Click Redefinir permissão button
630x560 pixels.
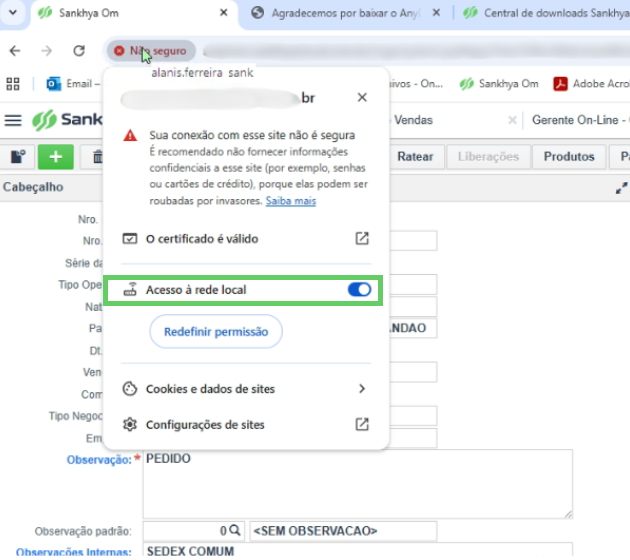(x=216, y=332)
